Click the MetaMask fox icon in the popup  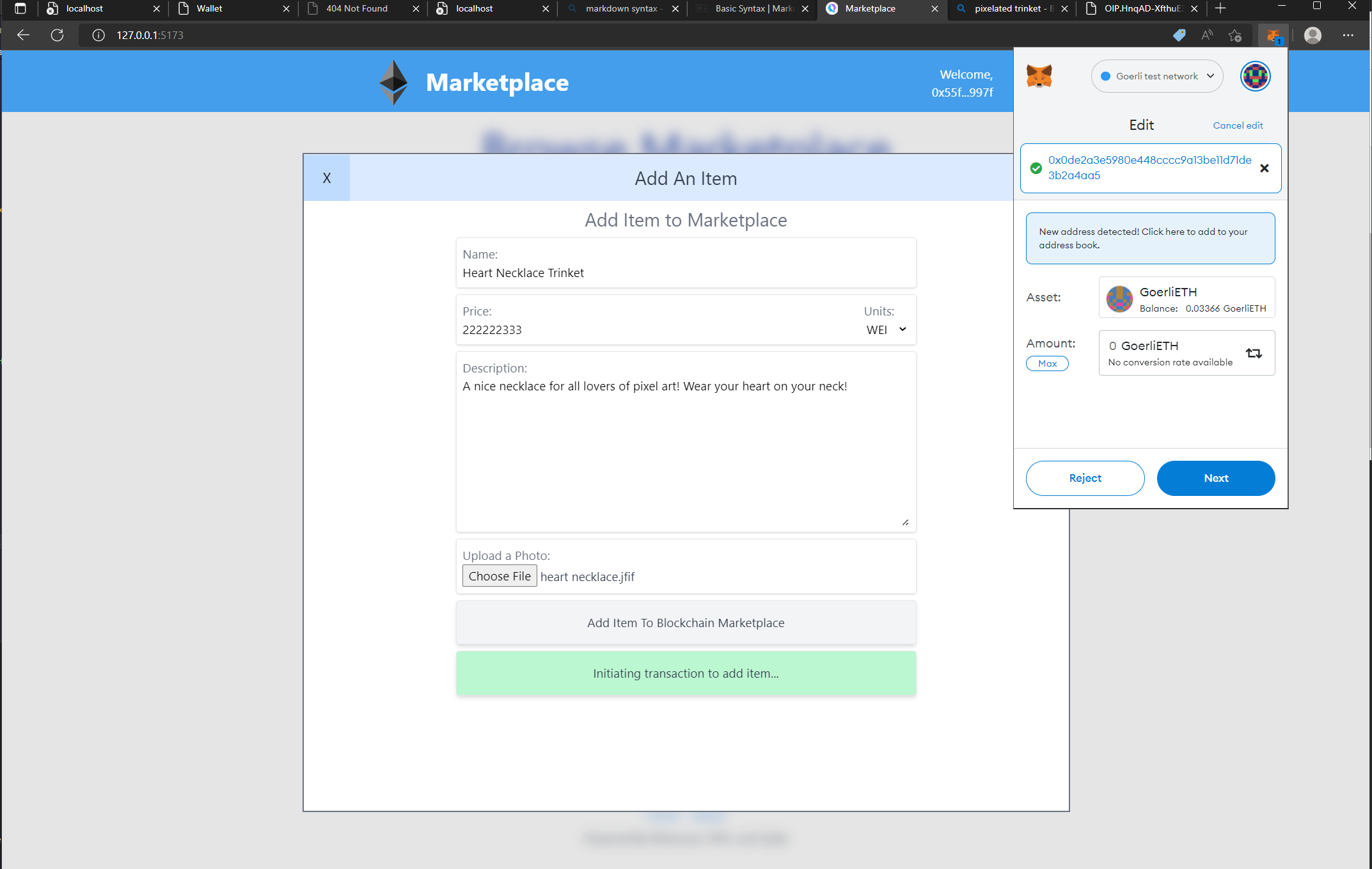click(x=1040, y=76)
